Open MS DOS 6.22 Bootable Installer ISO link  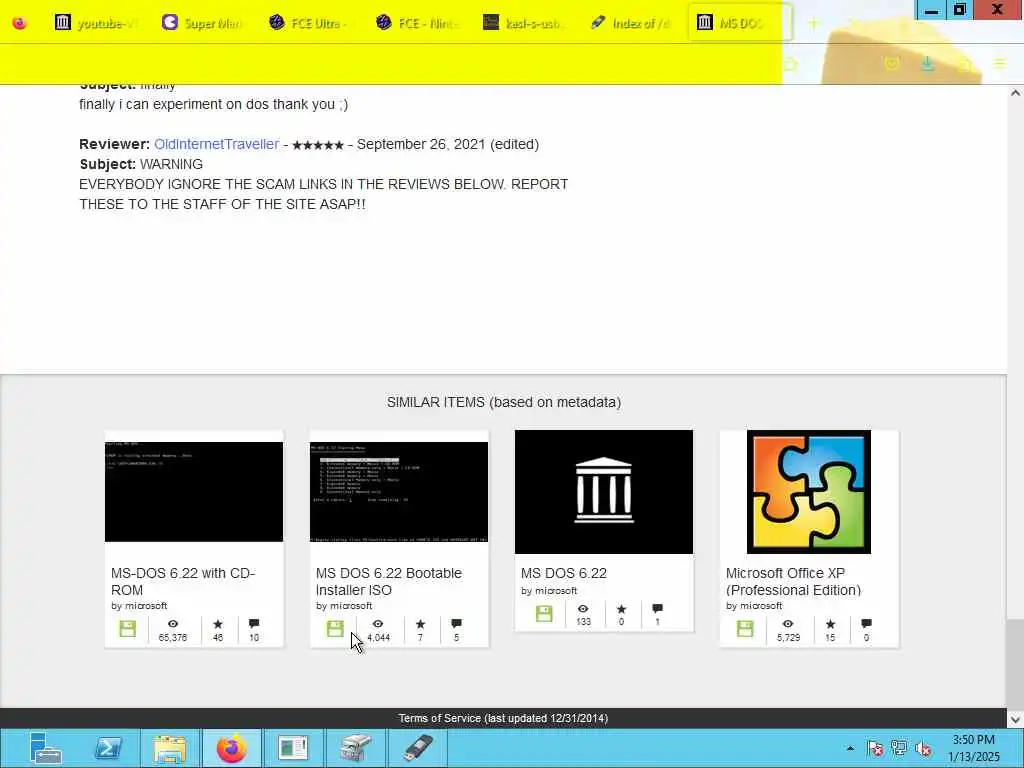pyautogui.click(x=389, y=581)
